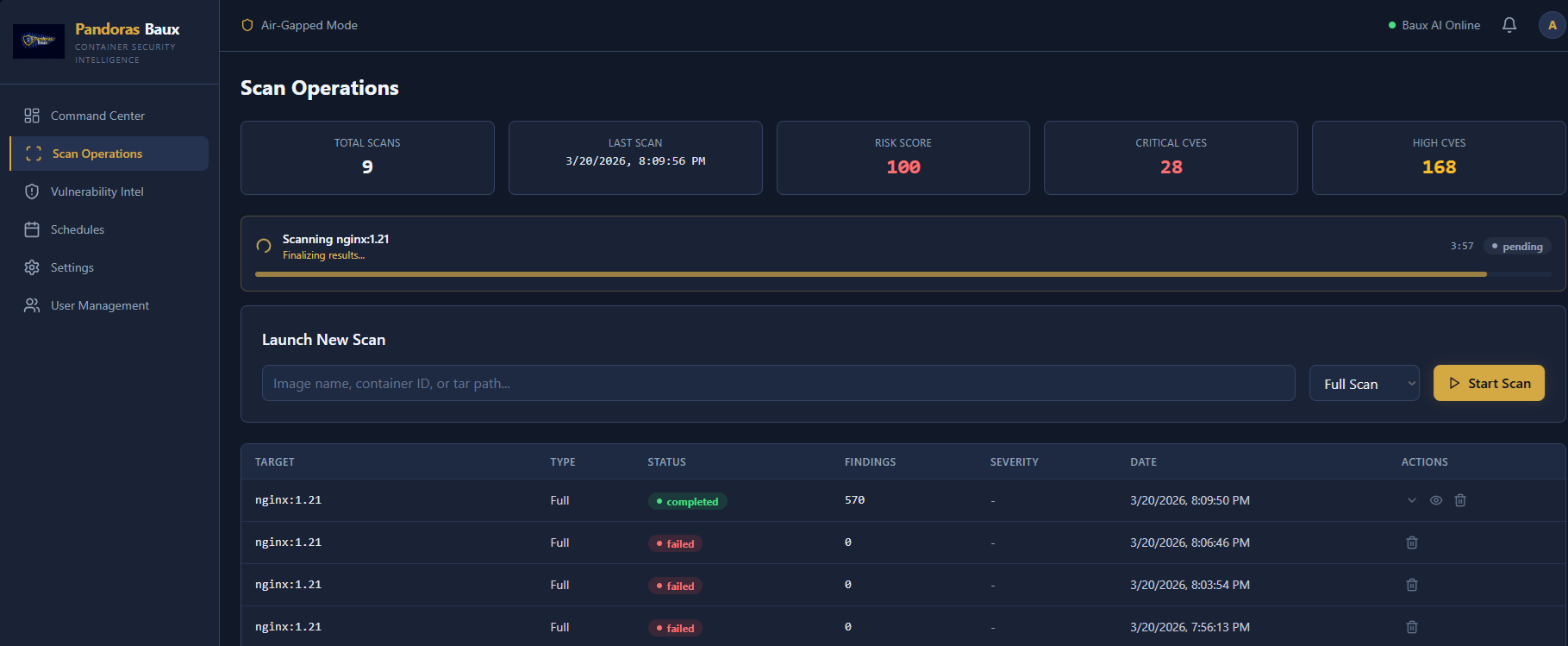Delete the failed scan from 7:56:13 PM
The width and height of the screenshot is (1568, 646).
(x=1412, y=627)
